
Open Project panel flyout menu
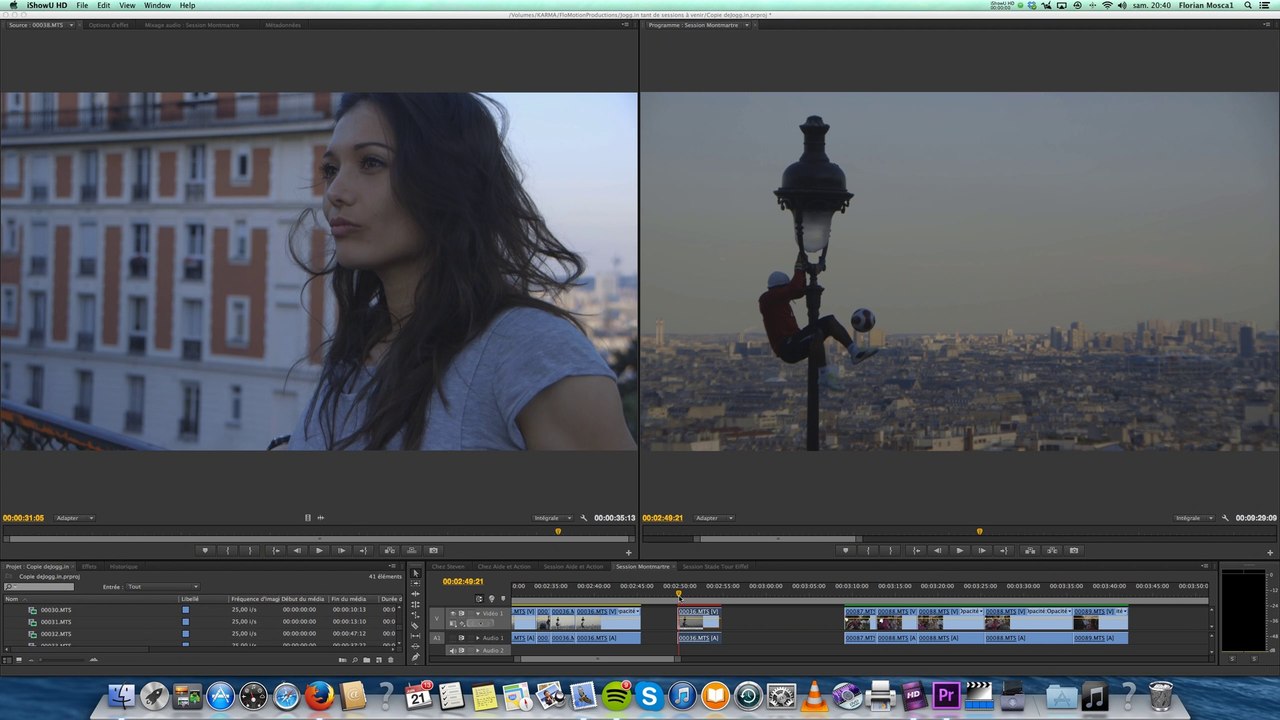[393, 566]
